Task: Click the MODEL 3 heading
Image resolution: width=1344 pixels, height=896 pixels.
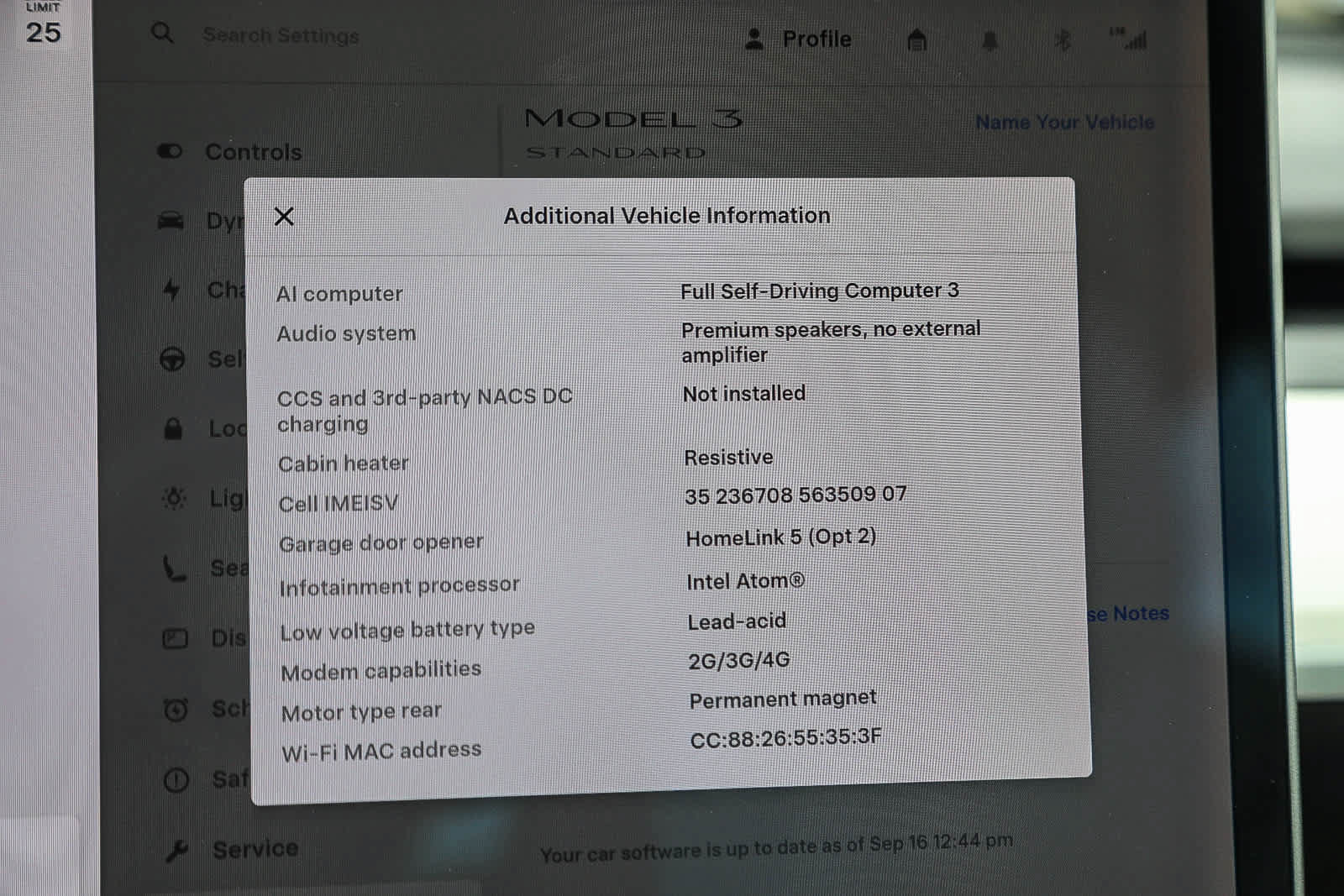Action: click(633, 118)
